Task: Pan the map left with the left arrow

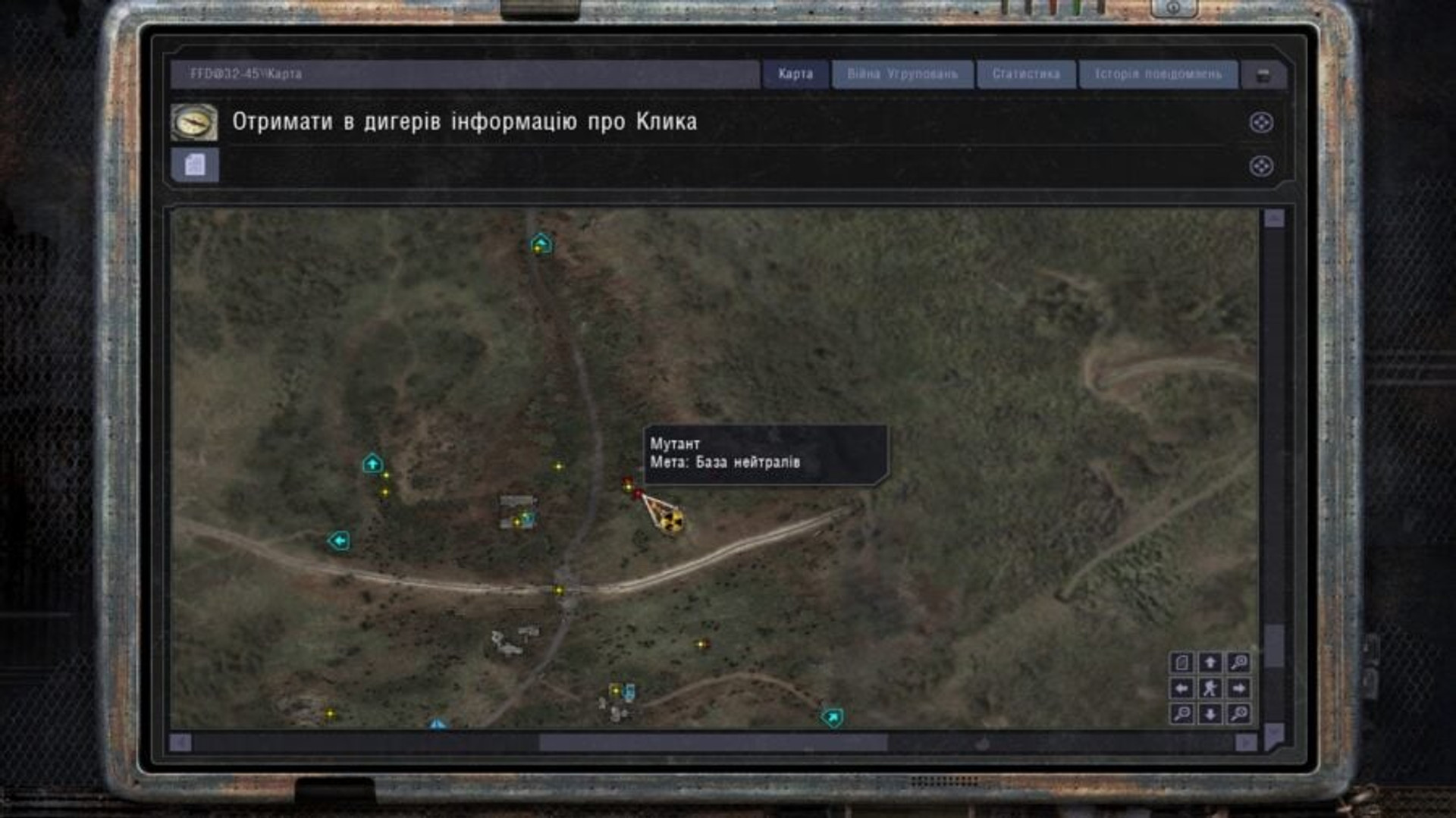Action: (x=1181, y=688)
